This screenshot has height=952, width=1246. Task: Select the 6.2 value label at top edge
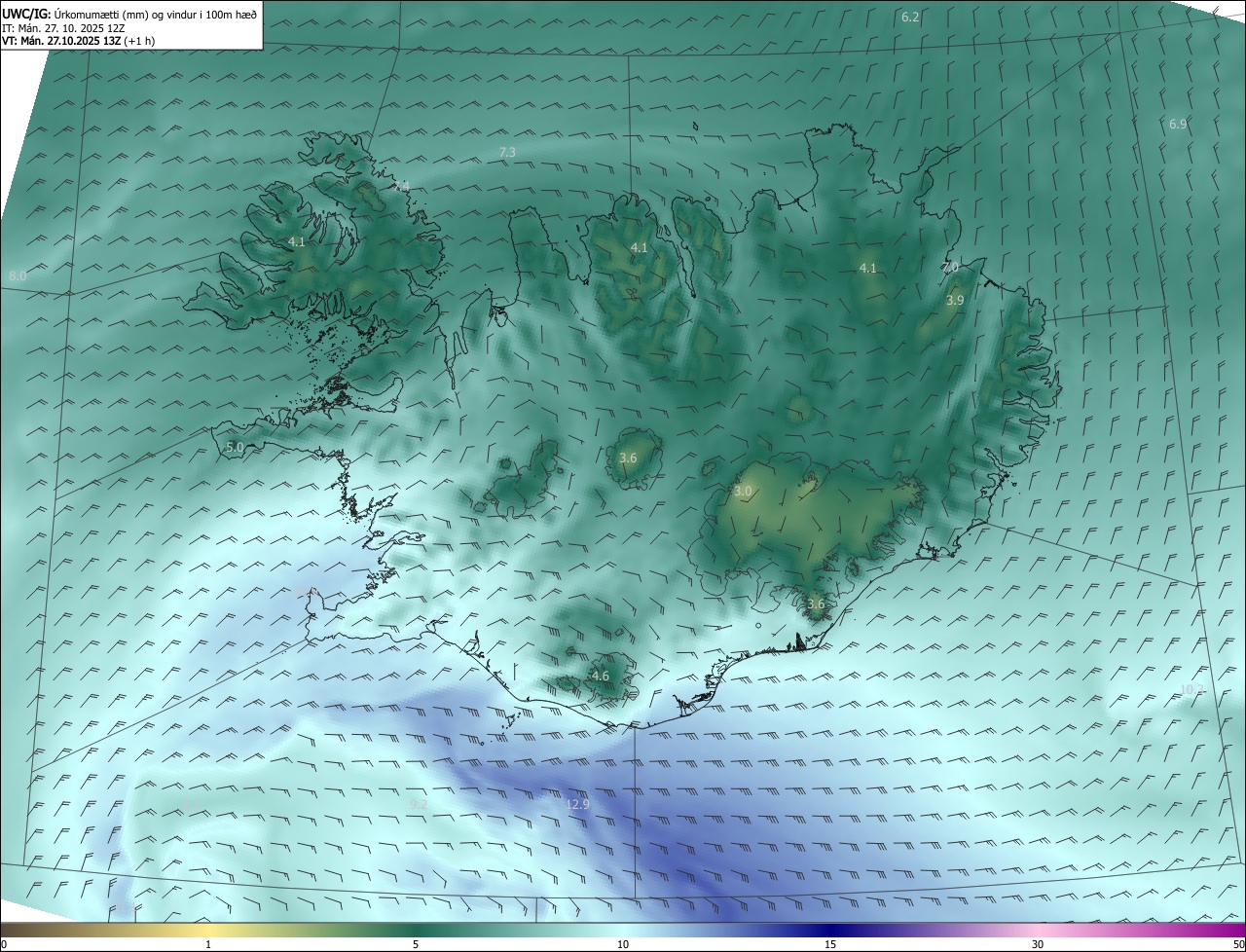click(x=910, y=17)
